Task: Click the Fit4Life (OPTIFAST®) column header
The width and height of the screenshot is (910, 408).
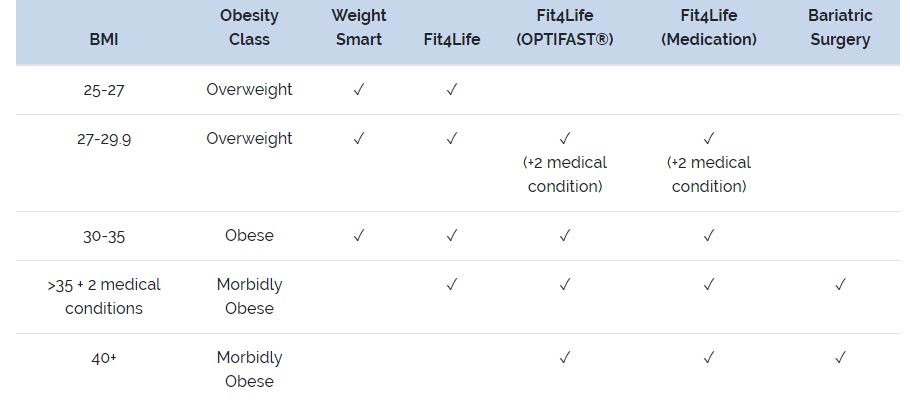Action: coord(565,28)
